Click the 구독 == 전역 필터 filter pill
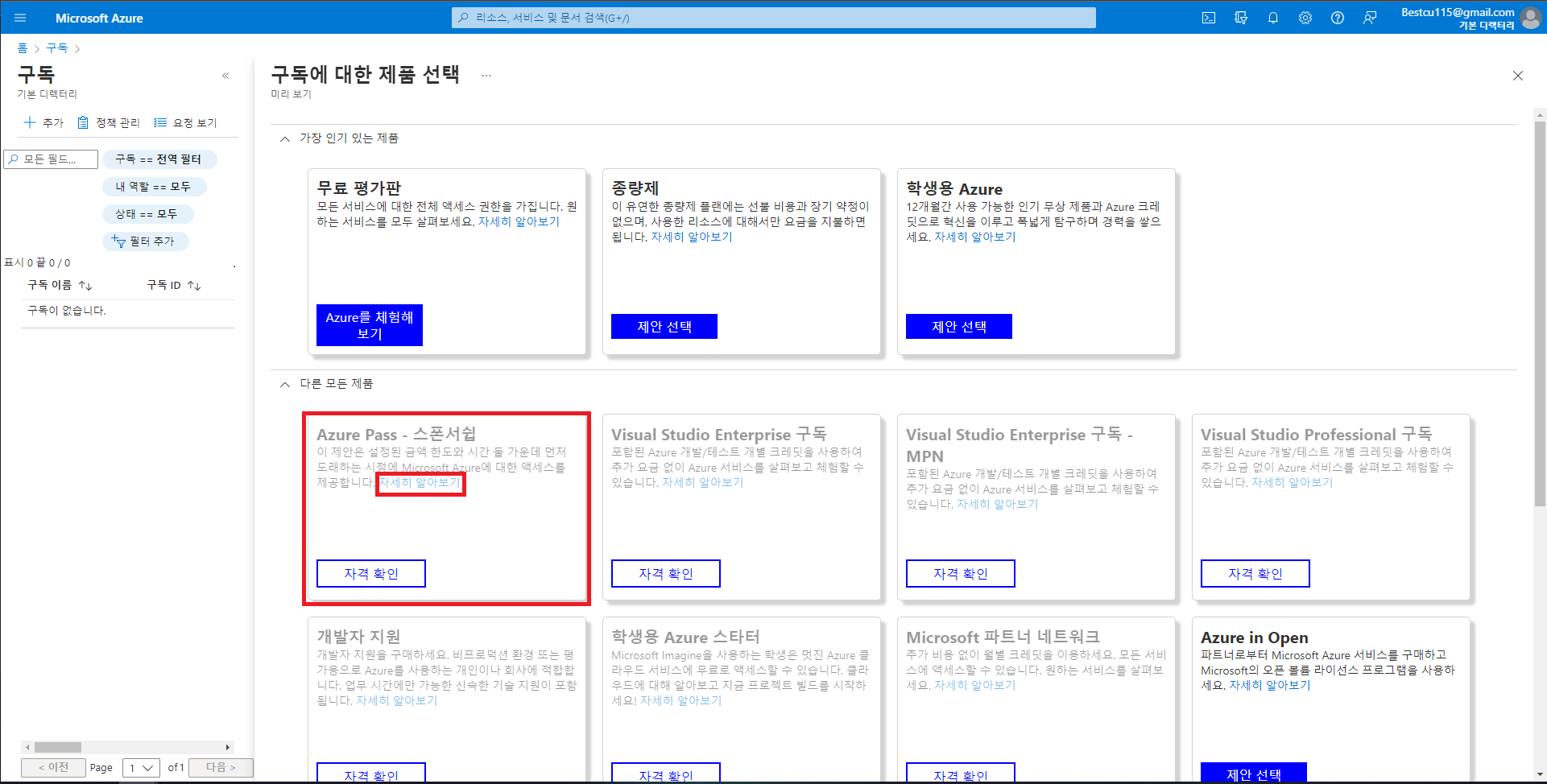Viewport: 1547px width, 784px height. click(159, 159)
